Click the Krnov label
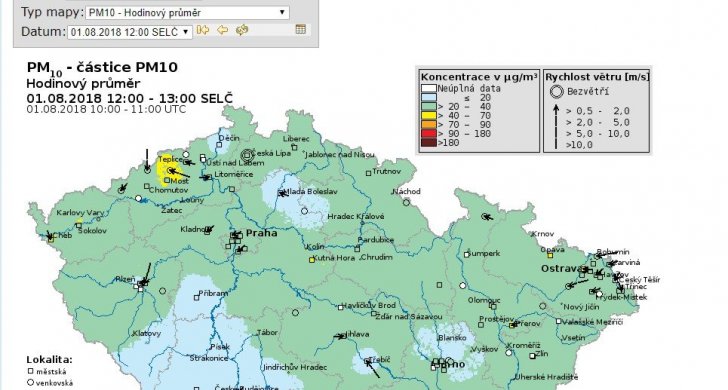This screenshot has width=728, height=390. tap(542, 234)
